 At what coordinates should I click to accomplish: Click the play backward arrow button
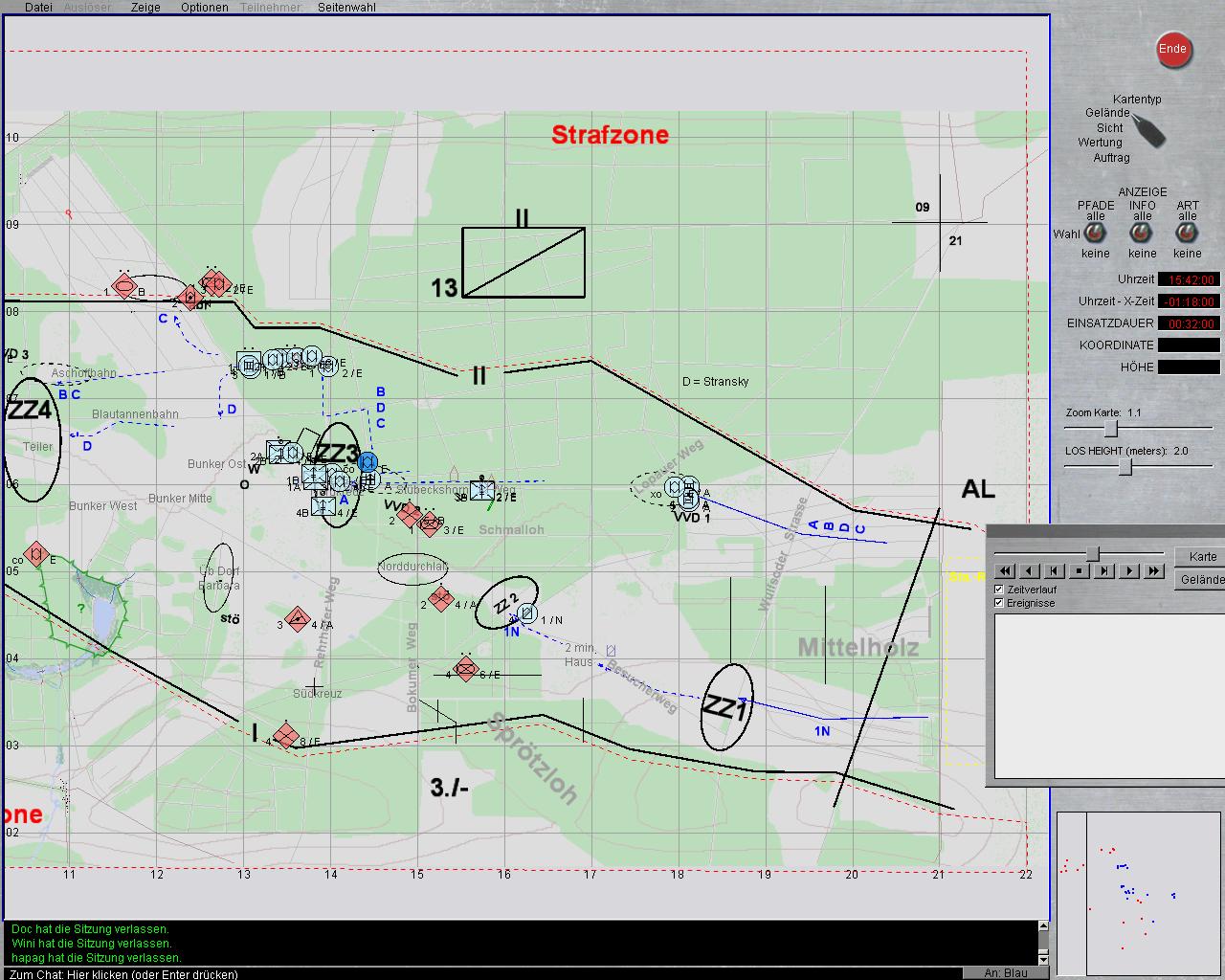click(1029, 571)
